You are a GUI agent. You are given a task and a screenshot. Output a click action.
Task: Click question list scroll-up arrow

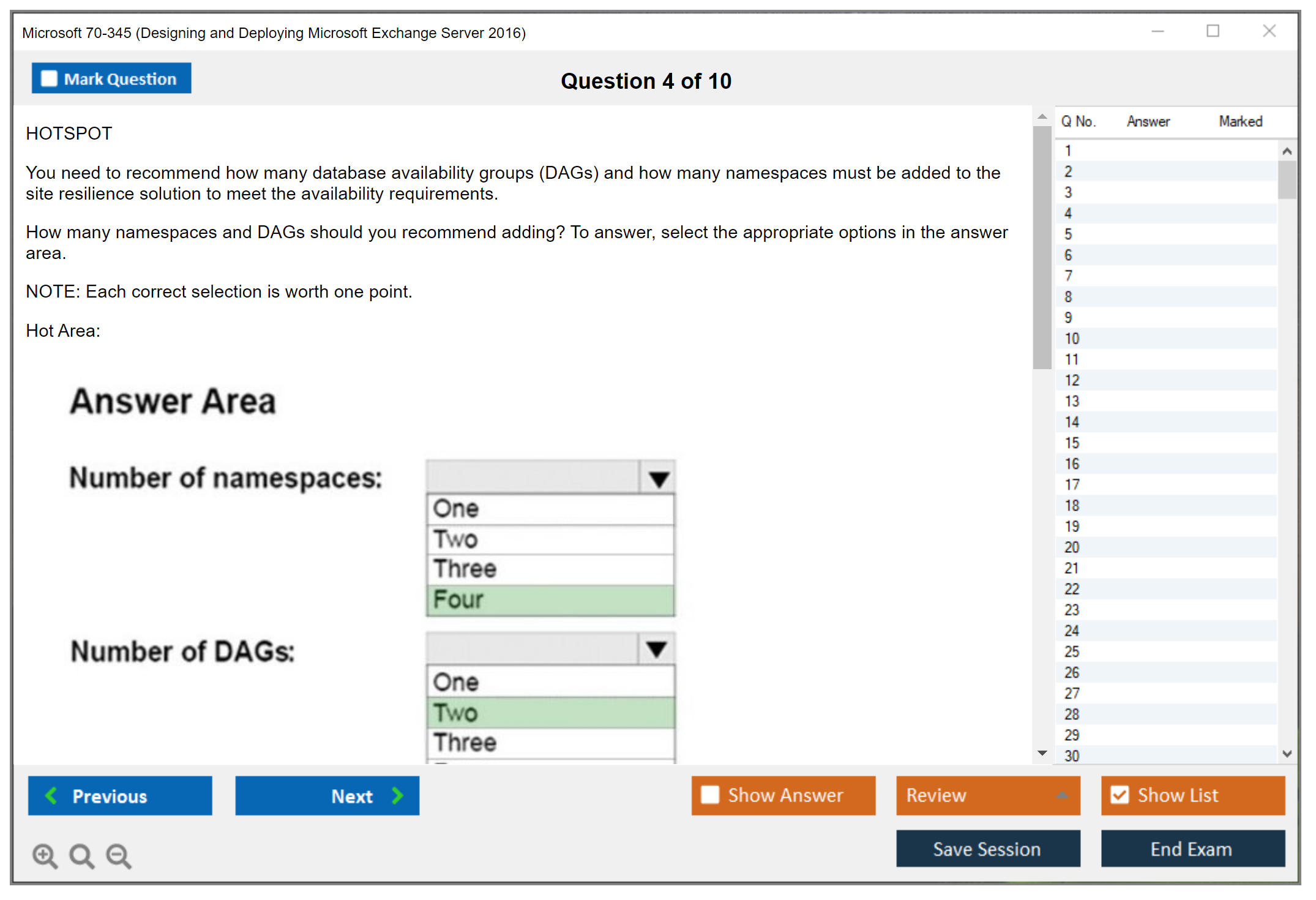(x=1287, y=151)
